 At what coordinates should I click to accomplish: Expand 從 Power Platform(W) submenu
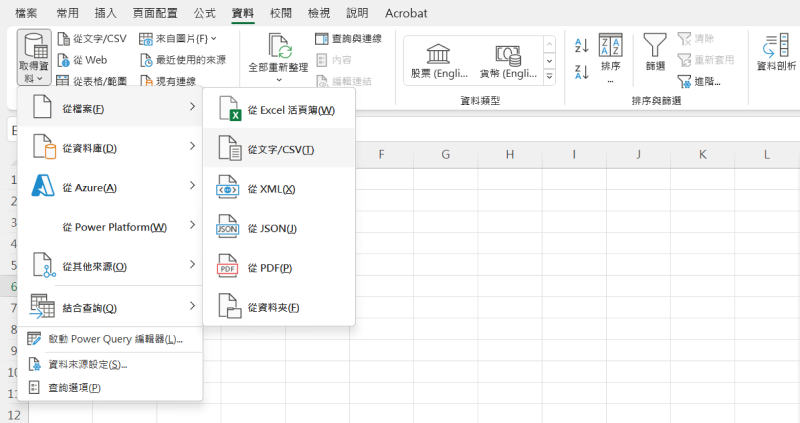point(110,227)
